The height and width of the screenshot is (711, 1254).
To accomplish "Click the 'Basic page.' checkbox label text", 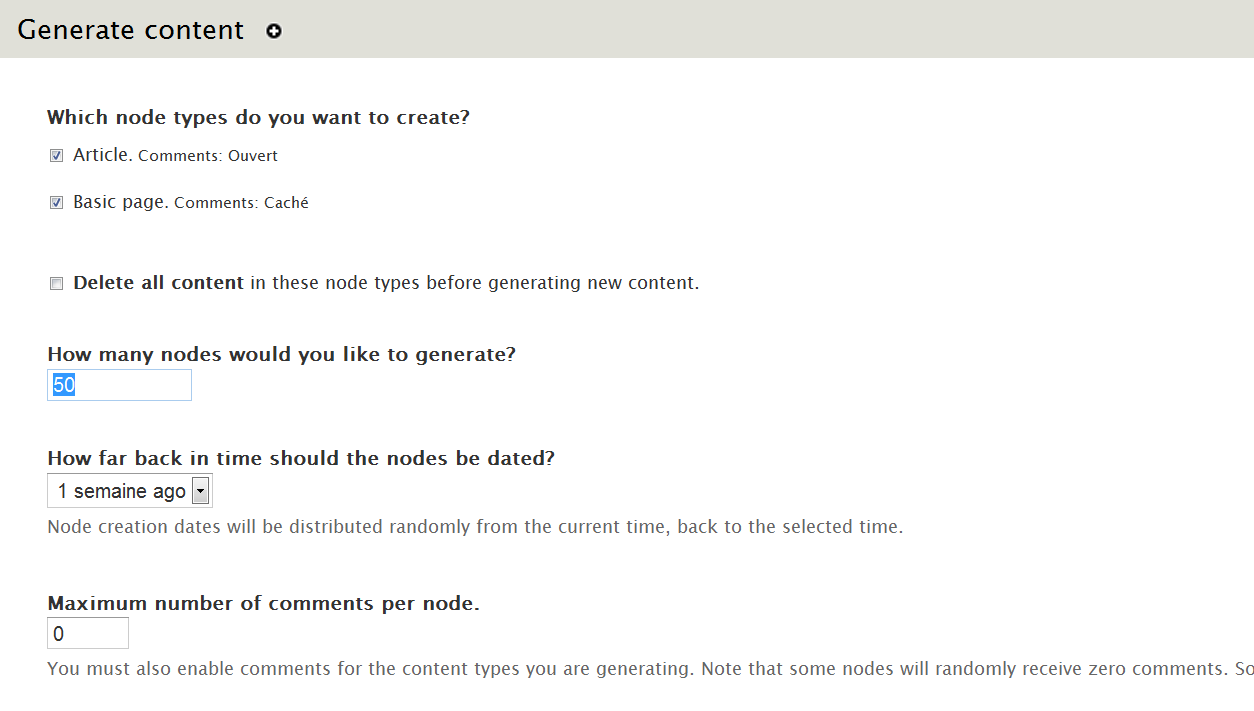I will pyautogui.click(x=120, y=202).
